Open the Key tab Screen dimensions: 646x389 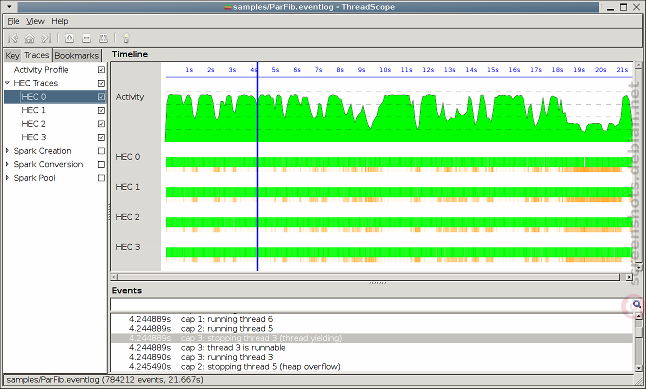[x=12, y=56]
